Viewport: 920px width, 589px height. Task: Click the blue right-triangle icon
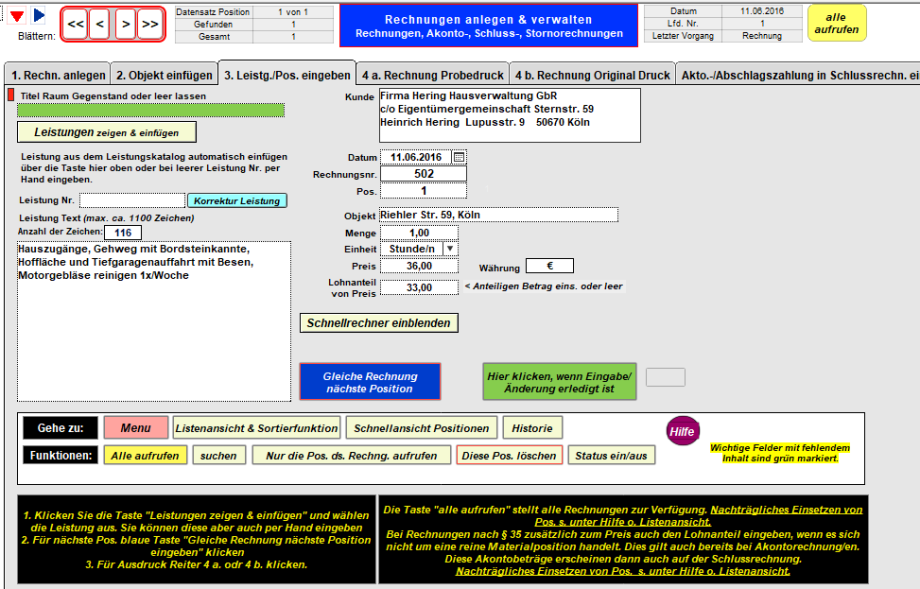pyautogui.click(x=39, y=16)
